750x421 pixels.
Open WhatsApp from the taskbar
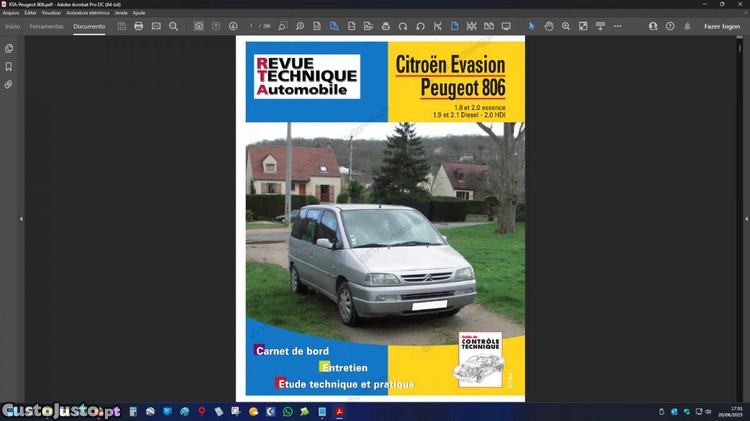tap(288, 411)
